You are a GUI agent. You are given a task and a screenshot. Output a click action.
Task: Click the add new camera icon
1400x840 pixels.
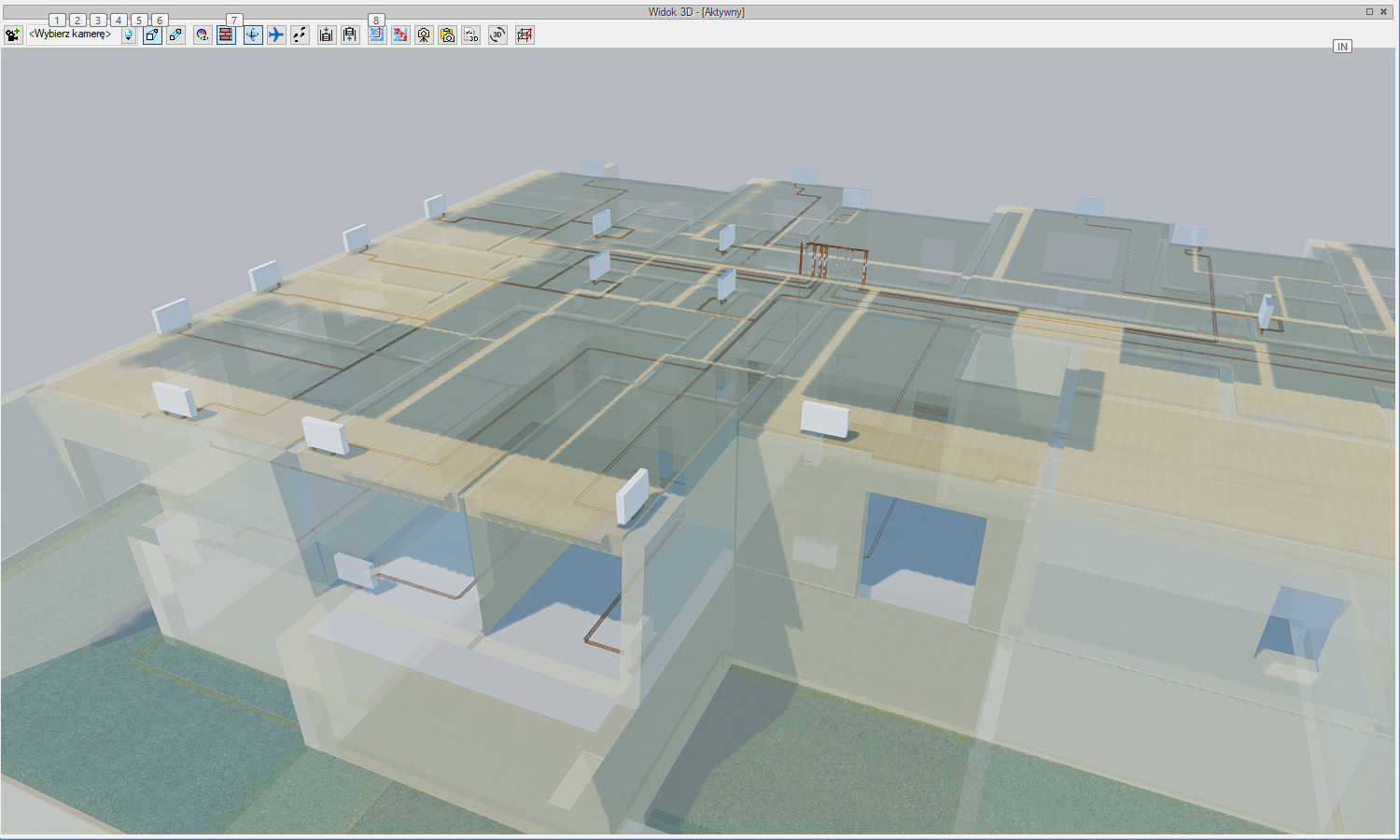click(12, 35)
